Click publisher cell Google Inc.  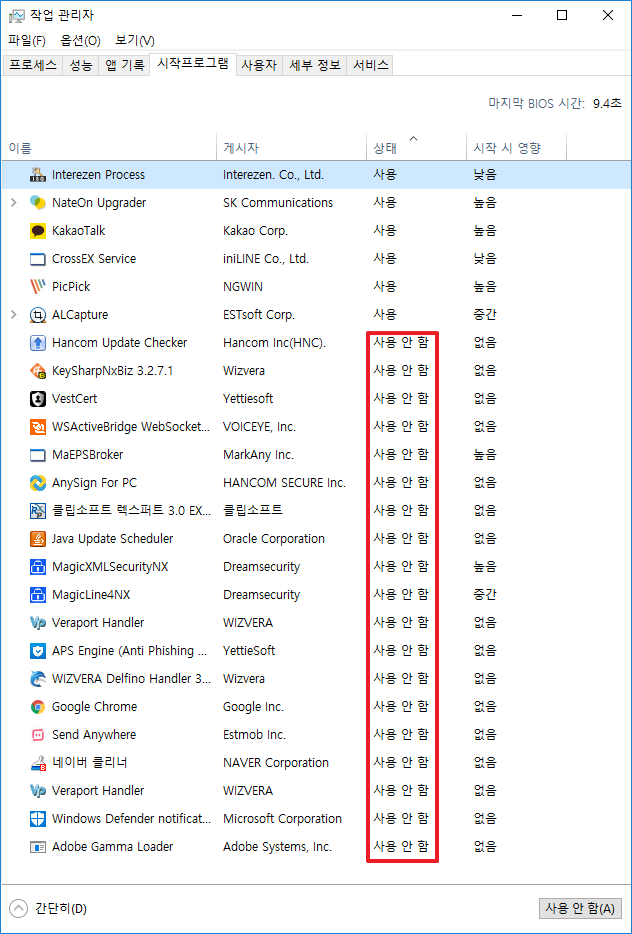[x=253, y=707]
